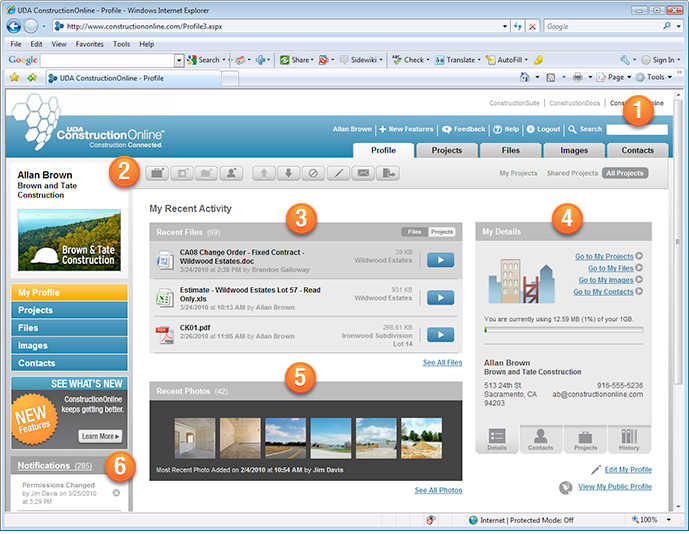The width and height of the screenshot is (689, 534).
Task: Click the new folder toolbar icon
Action: [207, 174]
